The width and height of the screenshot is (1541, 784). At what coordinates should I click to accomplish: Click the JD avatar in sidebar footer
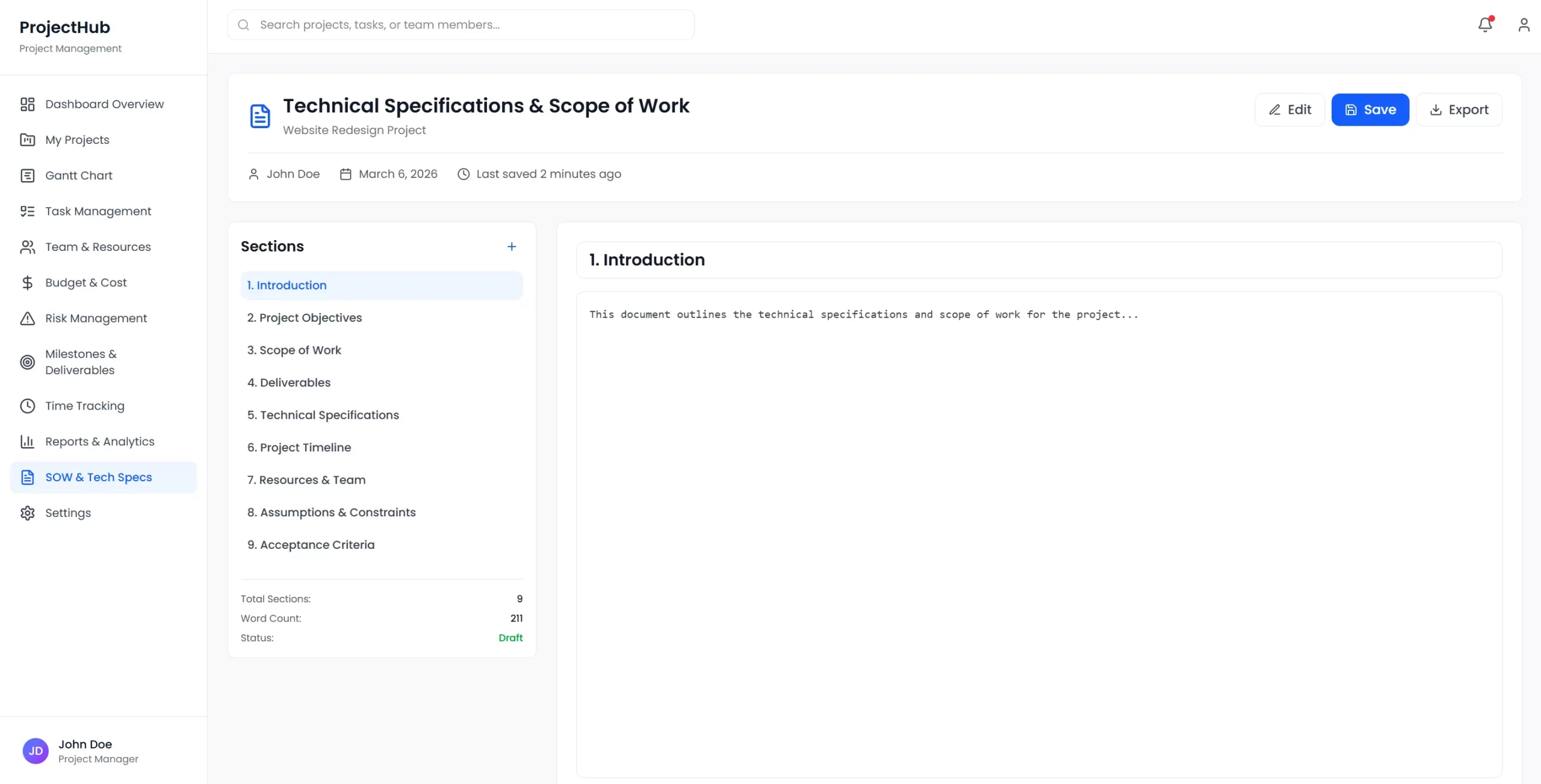click(x=36, y=751)
